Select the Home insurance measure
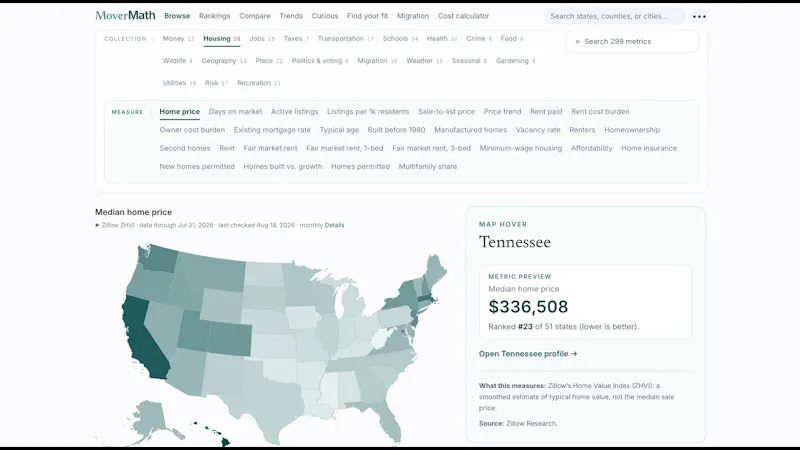Screen dimensions: 800x450 click(x=649, y=148)
